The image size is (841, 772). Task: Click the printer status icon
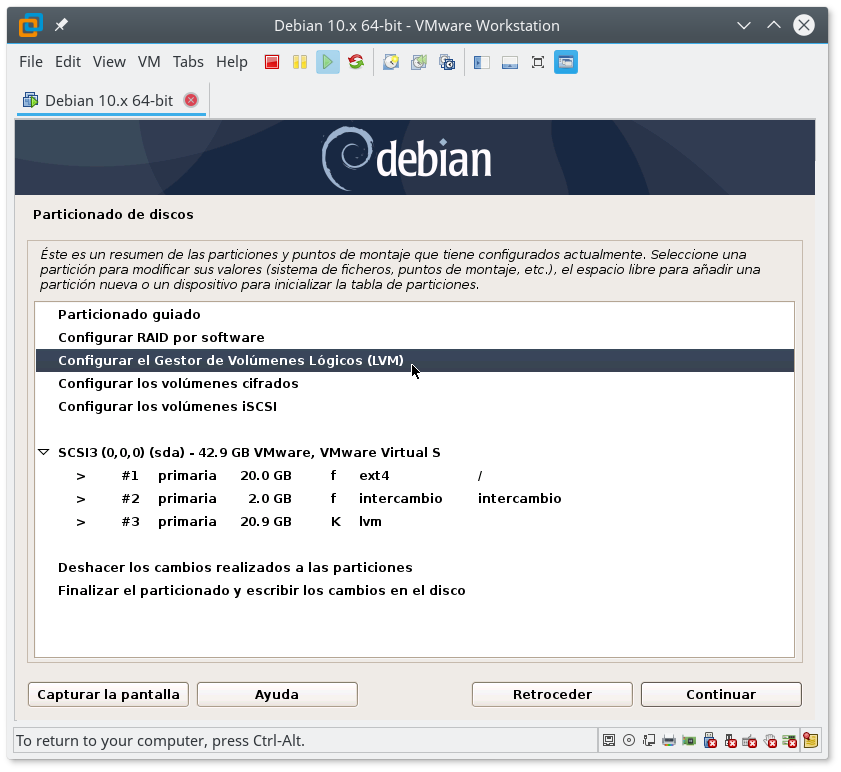[x=669, y=741]
